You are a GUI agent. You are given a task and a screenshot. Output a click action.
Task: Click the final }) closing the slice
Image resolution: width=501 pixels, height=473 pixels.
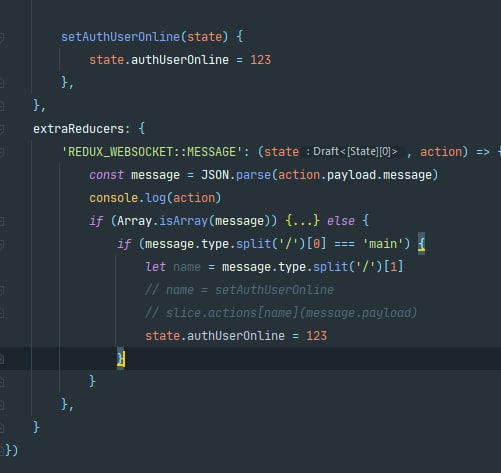(11, 451)
